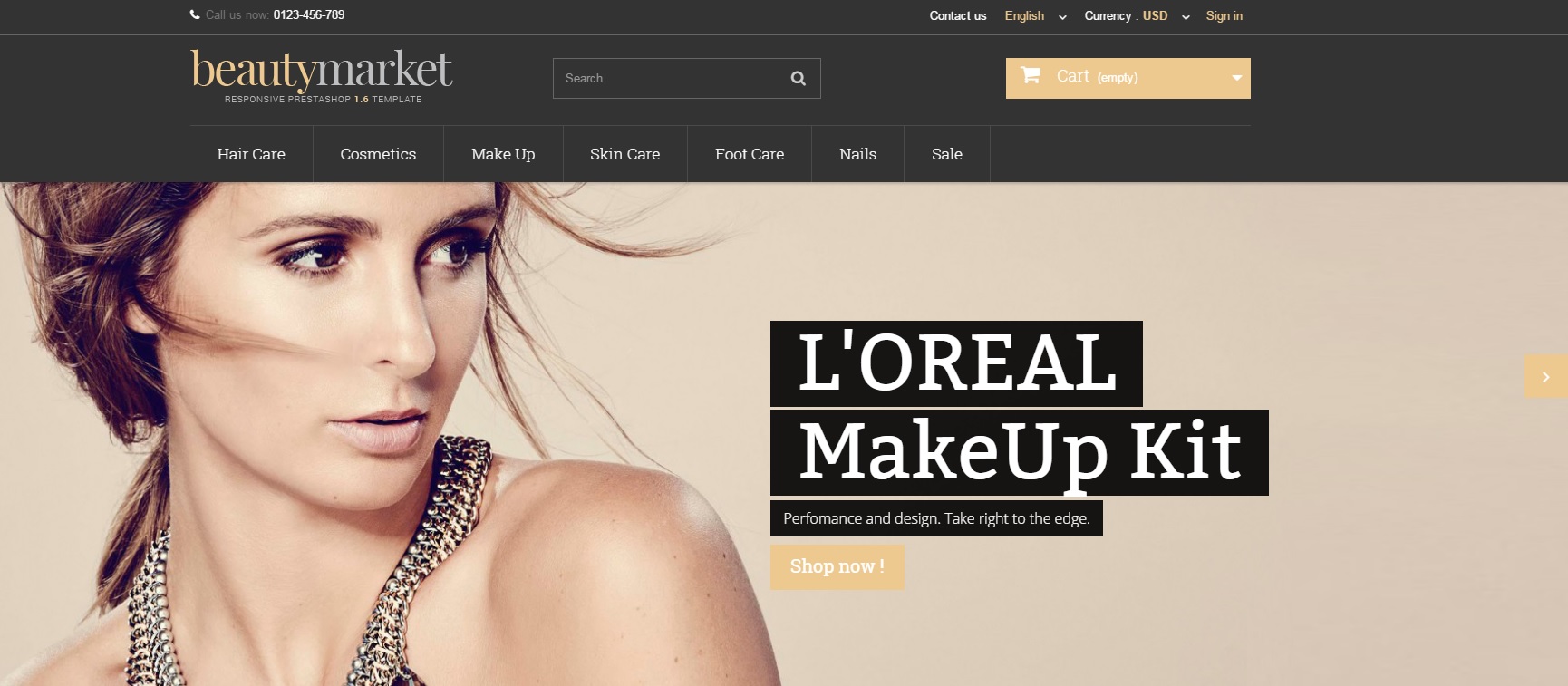The width and height of the screenshot is (1568, 686).
Task: Open the Cart (empty) button
Action: [1128, 78]
